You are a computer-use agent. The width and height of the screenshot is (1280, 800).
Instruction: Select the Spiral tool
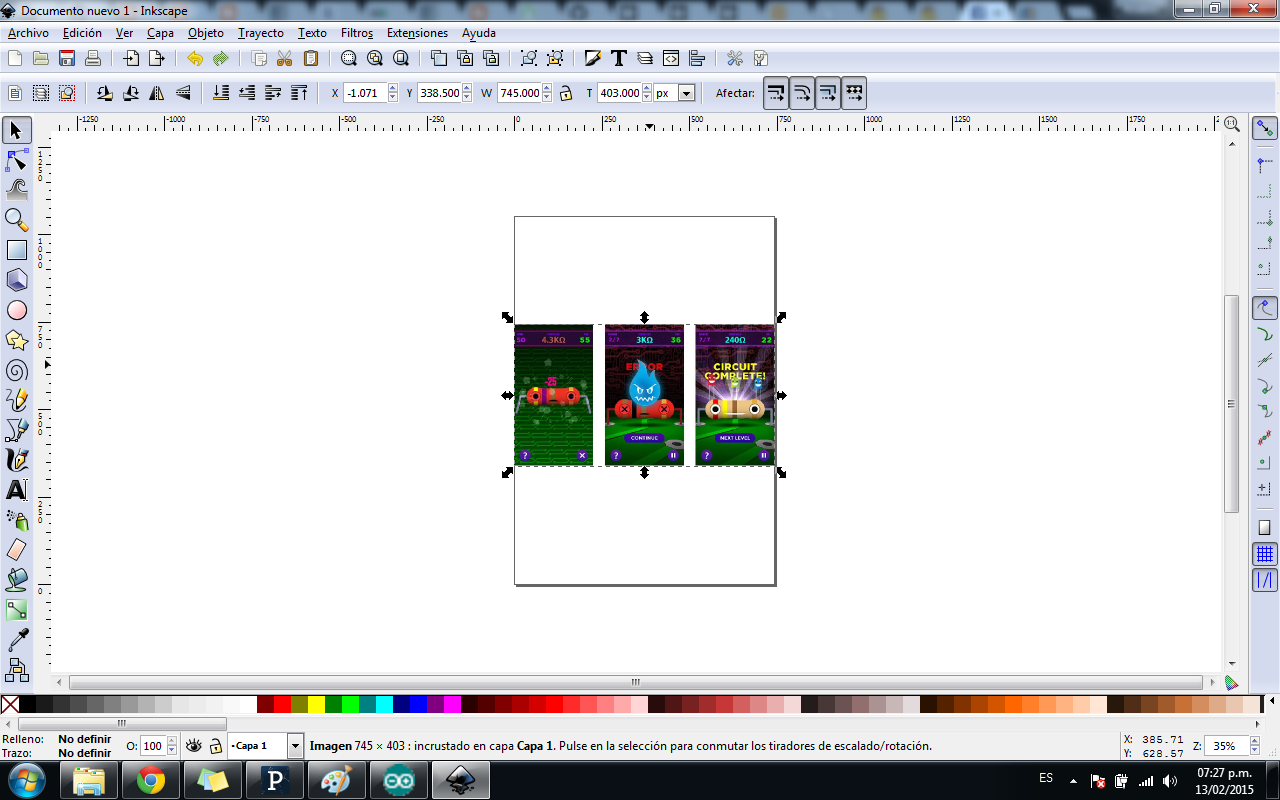coord(17,370)
